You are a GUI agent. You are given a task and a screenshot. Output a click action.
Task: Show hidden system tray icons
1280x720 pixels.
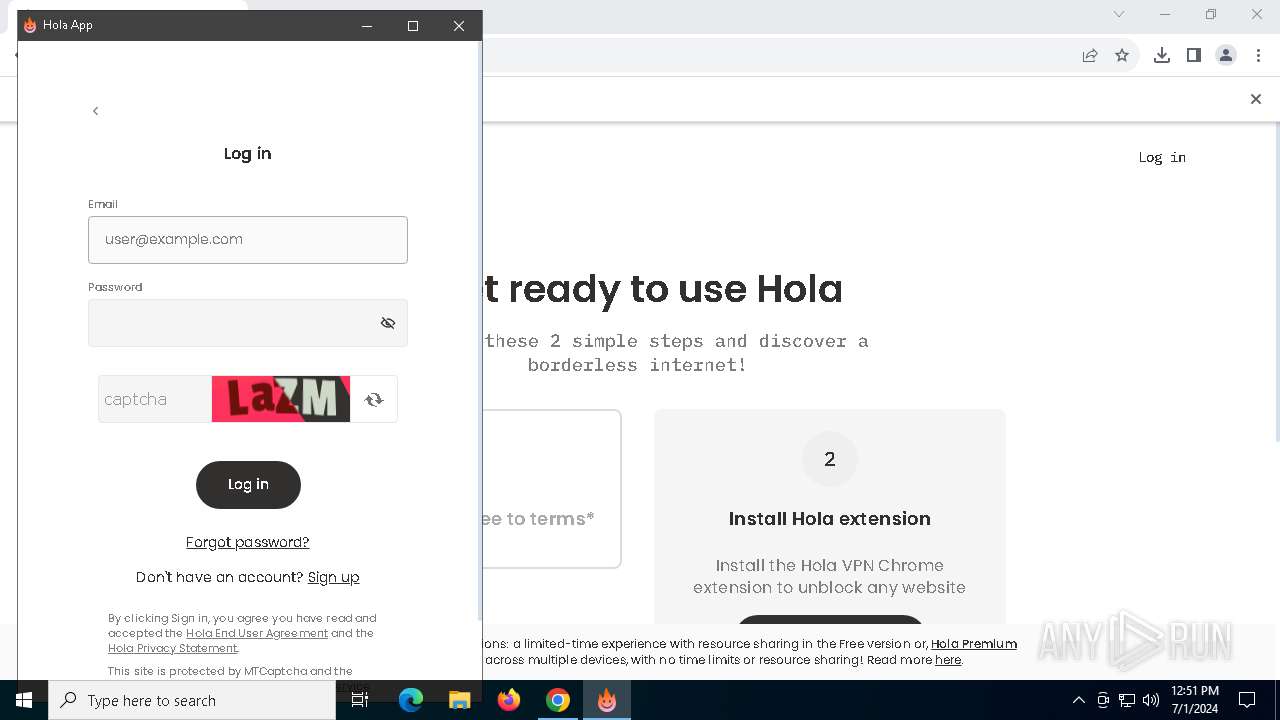point(1078,700)
